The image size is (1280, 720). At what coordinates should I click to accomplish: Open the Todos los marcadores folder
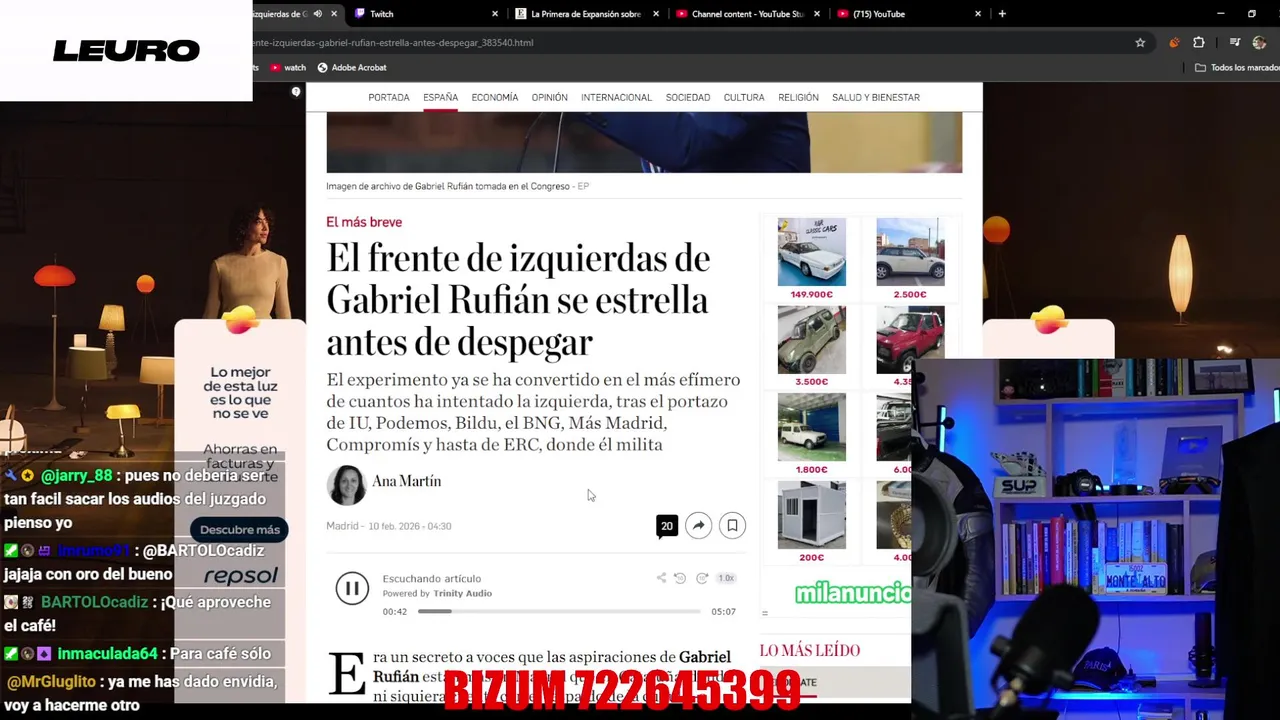pyautogui.click(x=1237, y=68)
